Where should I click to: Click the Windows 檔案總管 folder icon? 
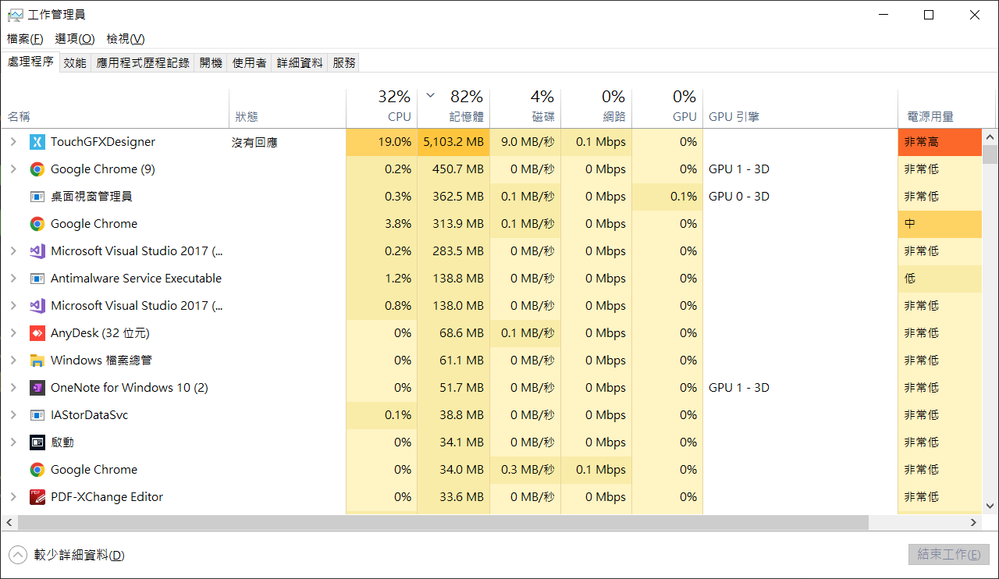[x=37, y=361]
